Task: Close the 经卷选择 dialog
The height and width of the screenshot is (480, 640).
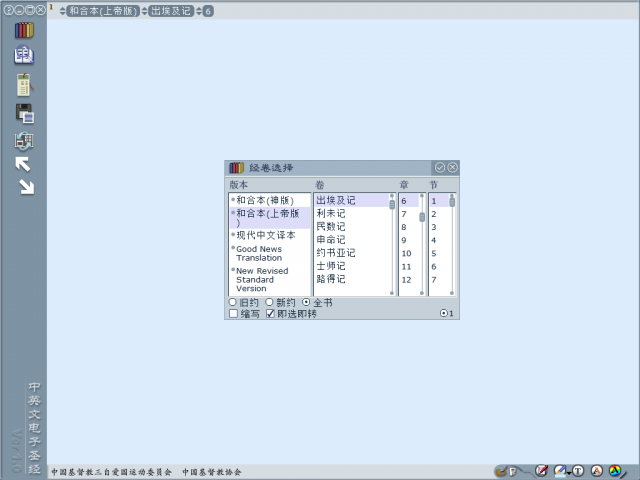Action: click(x=452, y=167)
